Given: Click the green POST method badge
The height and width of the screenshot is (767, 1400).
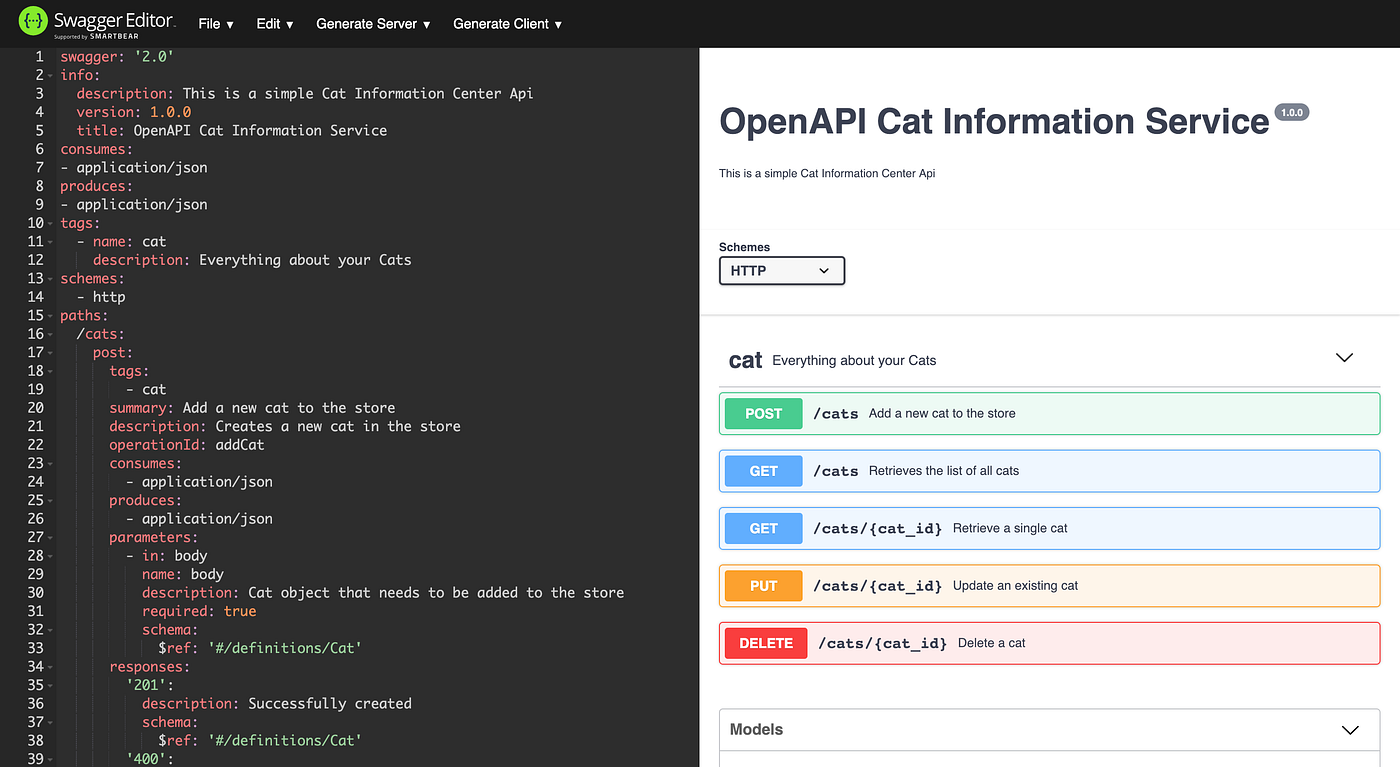Looking at the screenshot, I should (x=763, y=413).
